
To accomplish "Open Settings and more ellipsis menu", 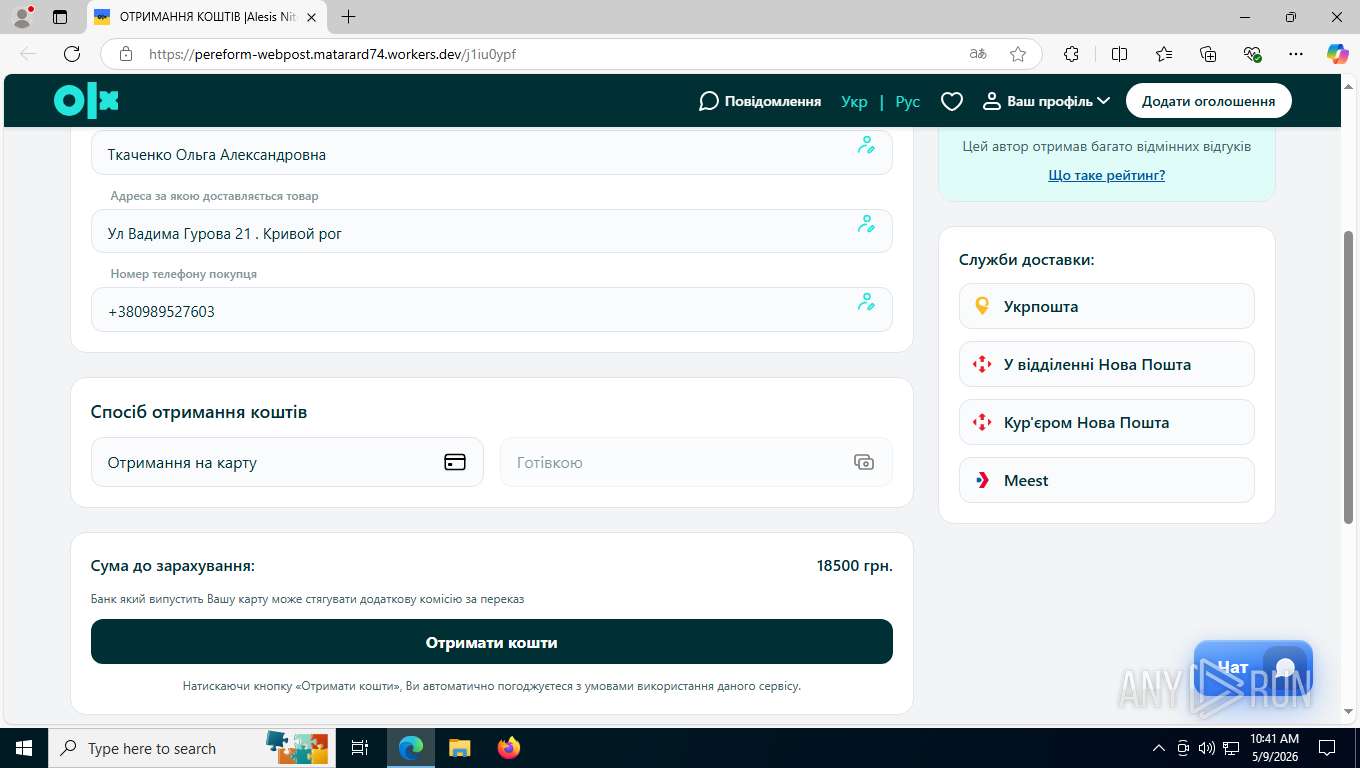I will 1296,54.
